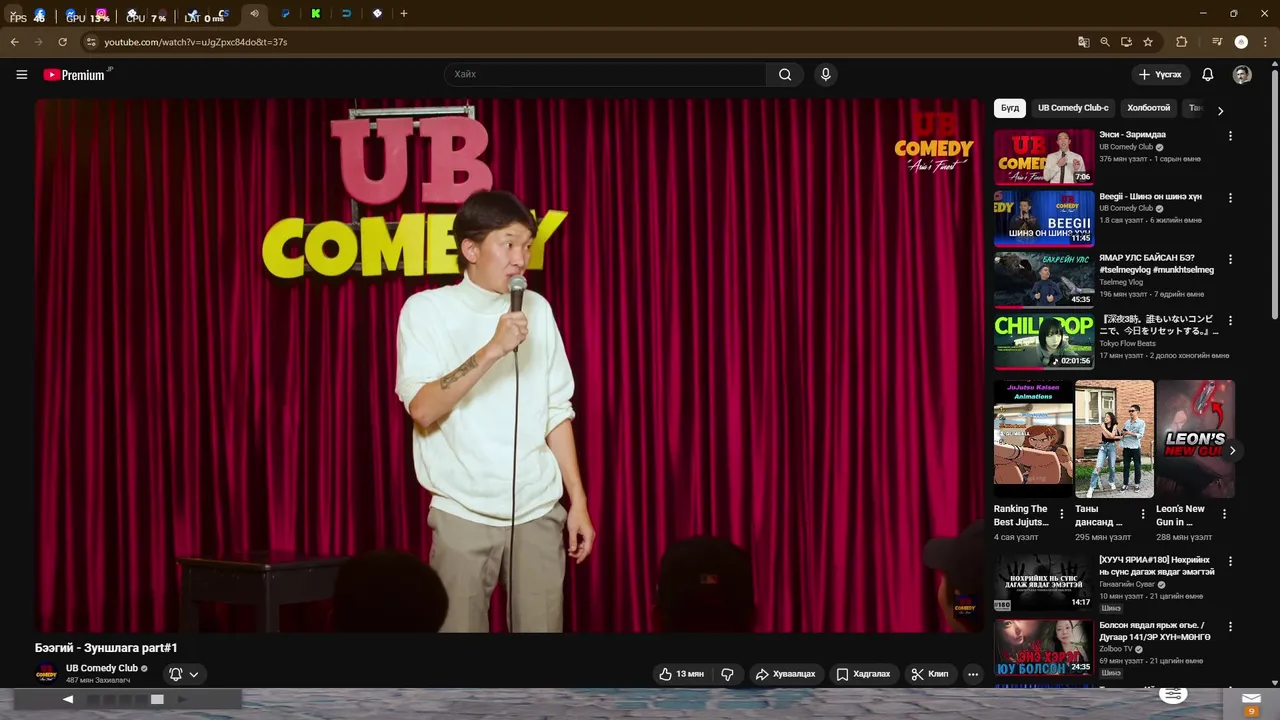Open Beegii - Шинэ он шинэ хүн thumbnail
Image resolution: width=1280 pixels, height=720 pixels.
coord(1044,218)
